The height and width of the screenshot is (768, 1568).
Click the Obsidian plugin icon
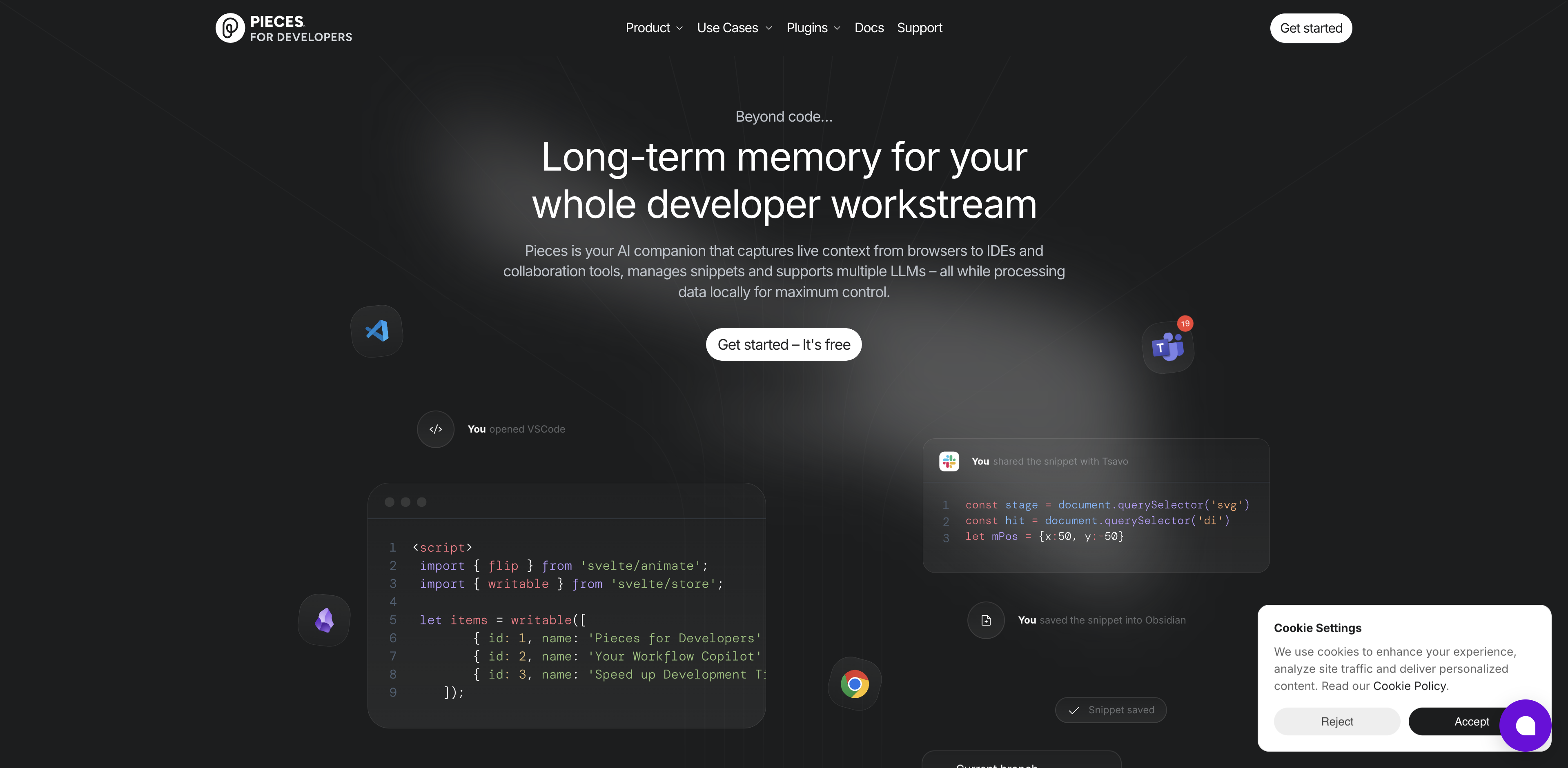[324, 620]
